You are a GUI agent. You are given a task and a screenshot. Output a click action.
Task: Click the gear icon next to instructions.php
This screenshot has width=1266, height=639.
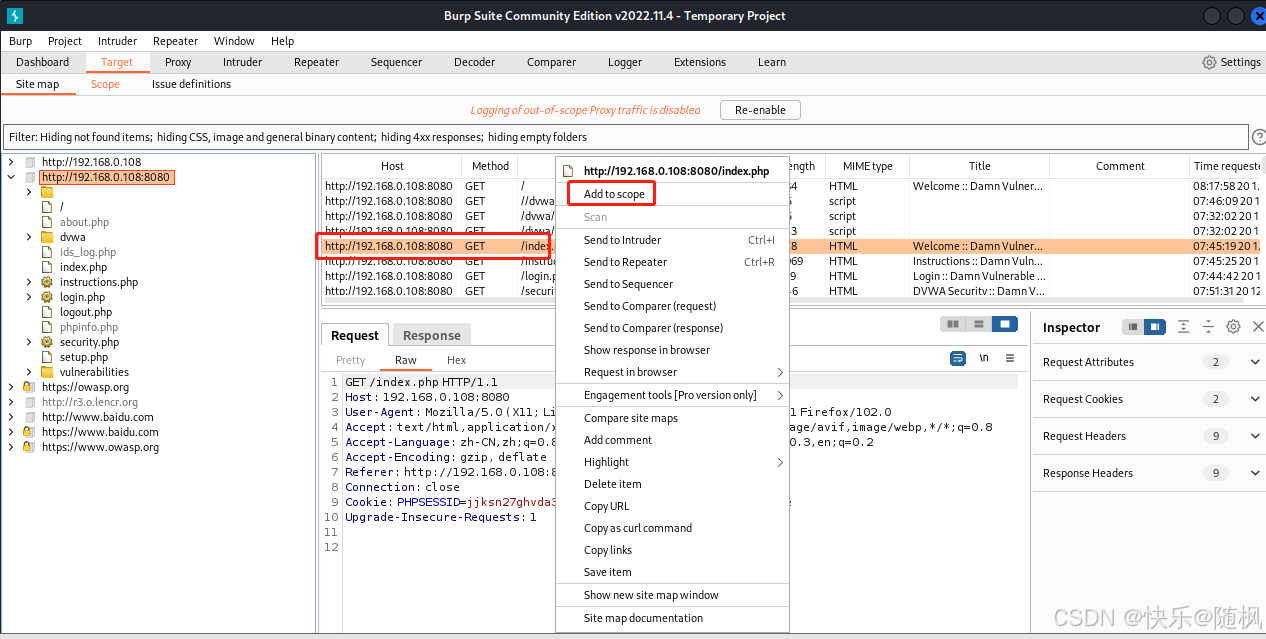(46, 282)
